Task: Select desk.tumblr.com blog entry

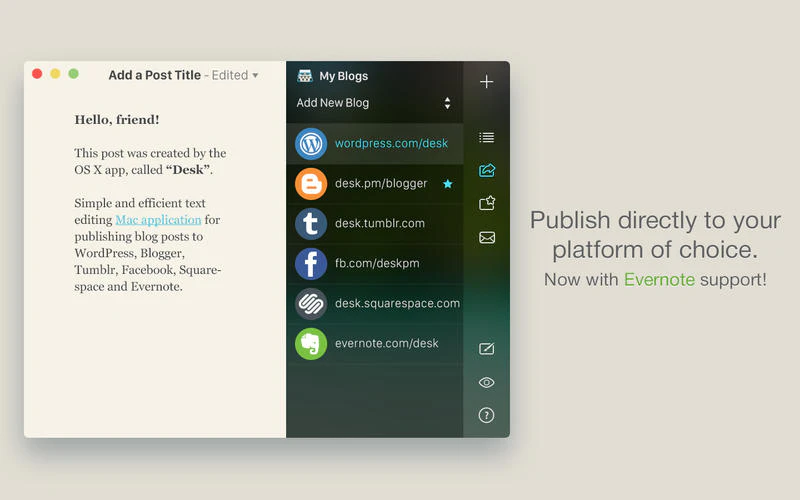Action: [x=374, y=223]
